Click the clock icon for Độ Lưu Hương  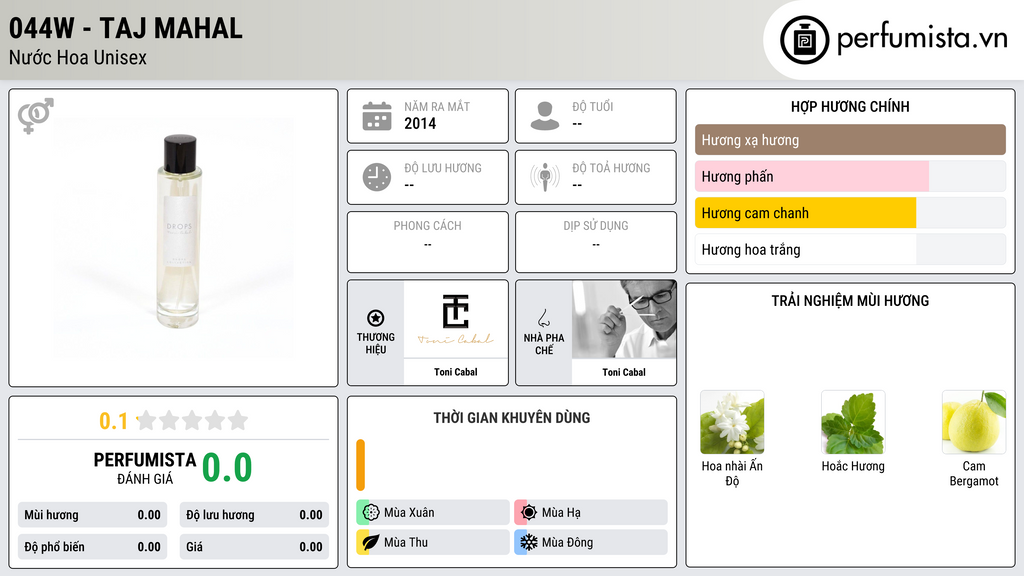click(377, 177)
